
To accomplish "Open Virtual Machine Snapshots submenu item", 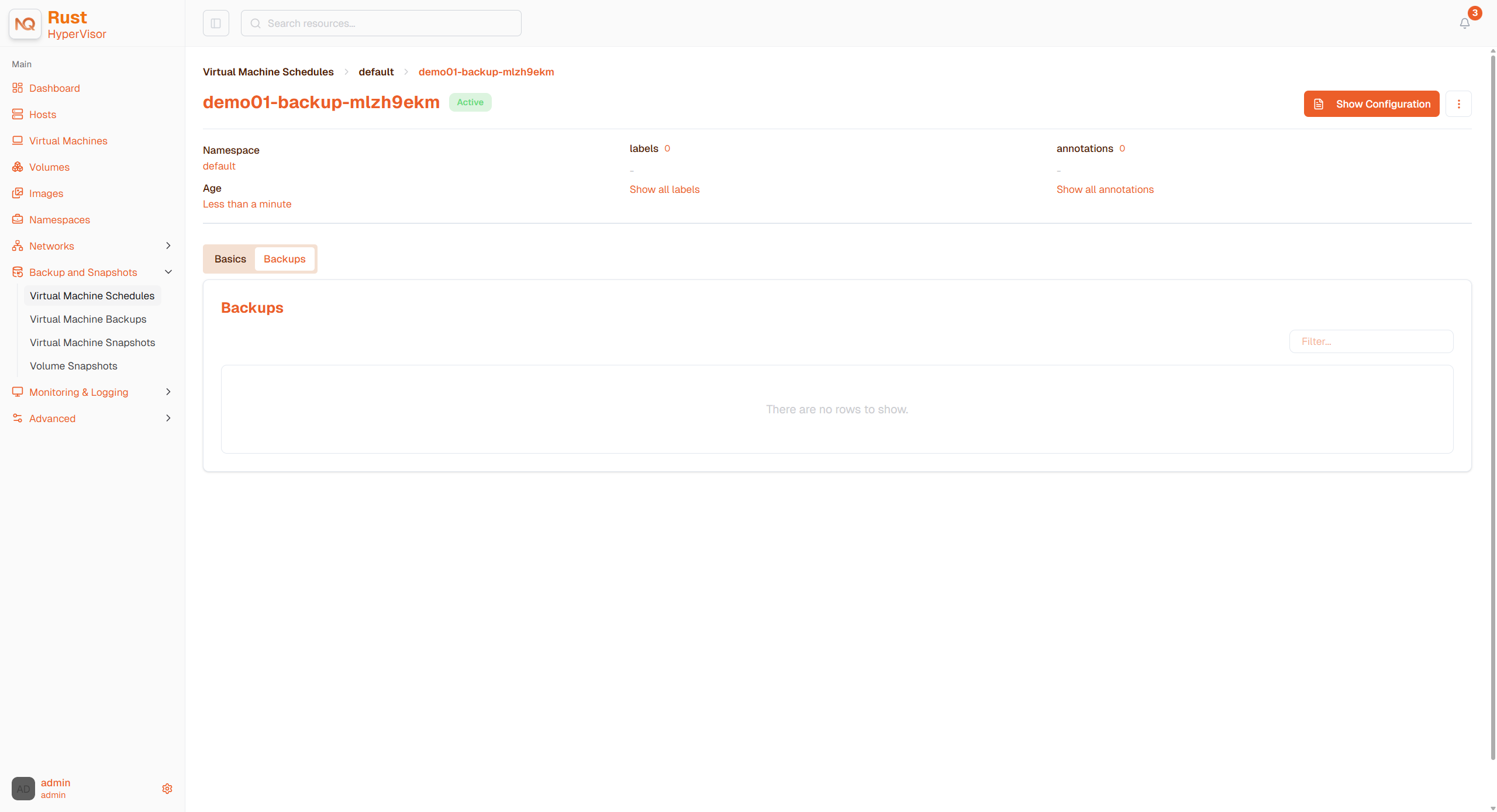I will [x=92, y=343].
